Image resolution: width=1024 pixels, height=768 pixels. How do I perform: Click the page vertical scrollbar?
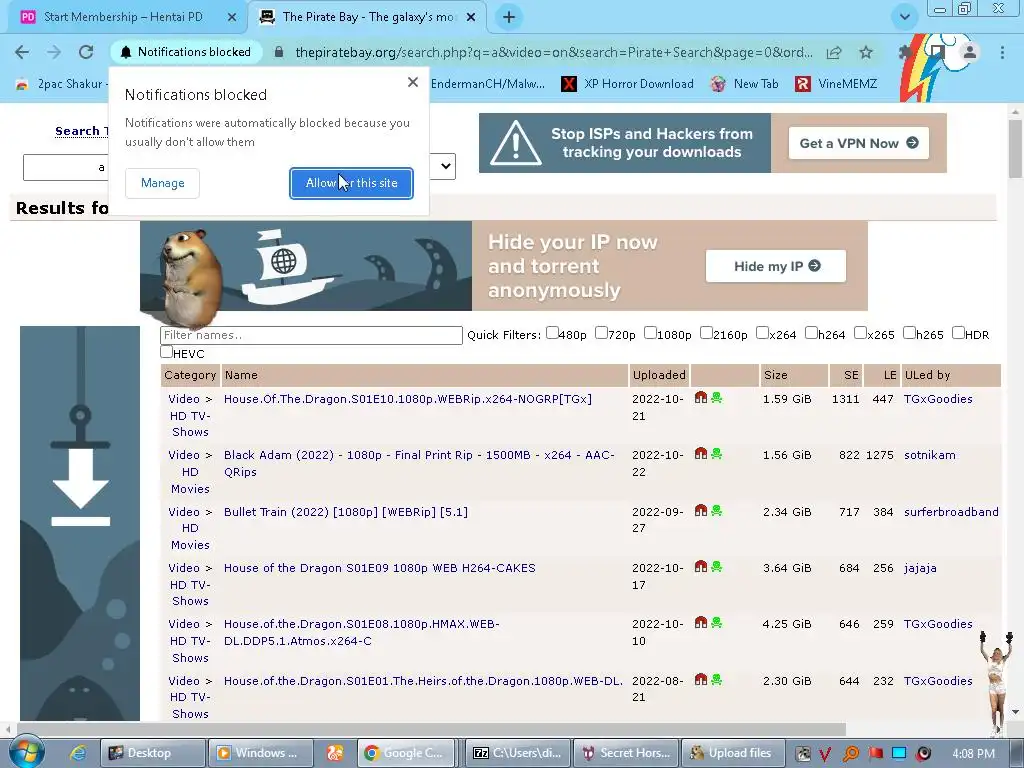1015,149
